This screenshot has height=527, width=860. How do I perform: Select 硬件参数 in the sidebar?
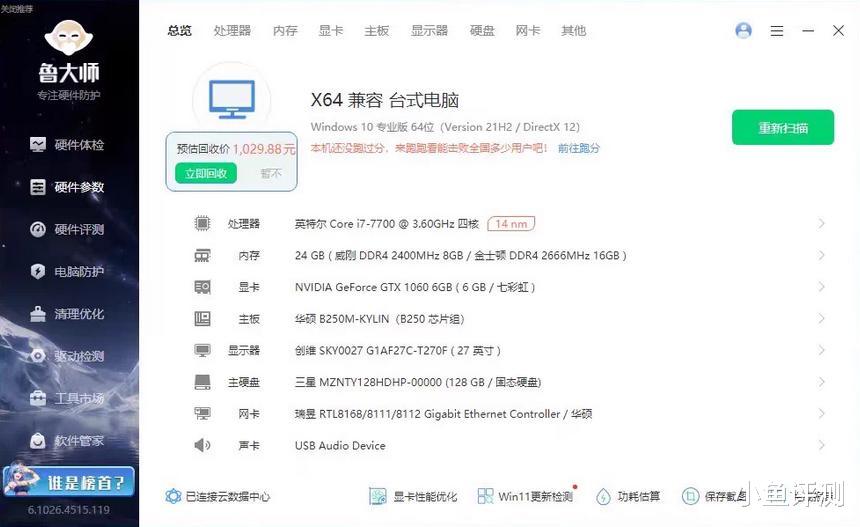coord(67,187)
